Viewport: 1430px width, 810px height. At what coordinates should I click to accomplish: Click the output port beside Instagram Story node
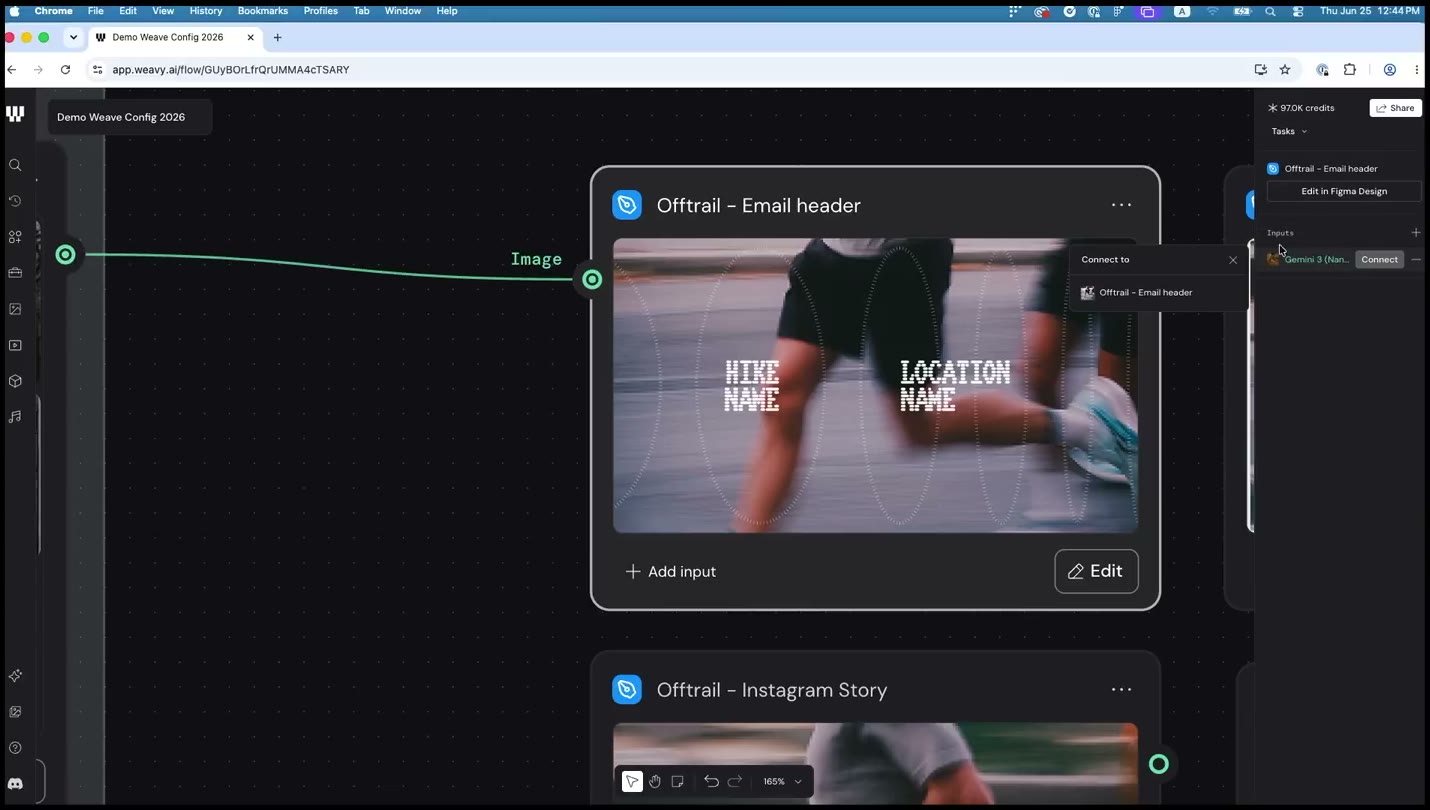point(1159,764)
